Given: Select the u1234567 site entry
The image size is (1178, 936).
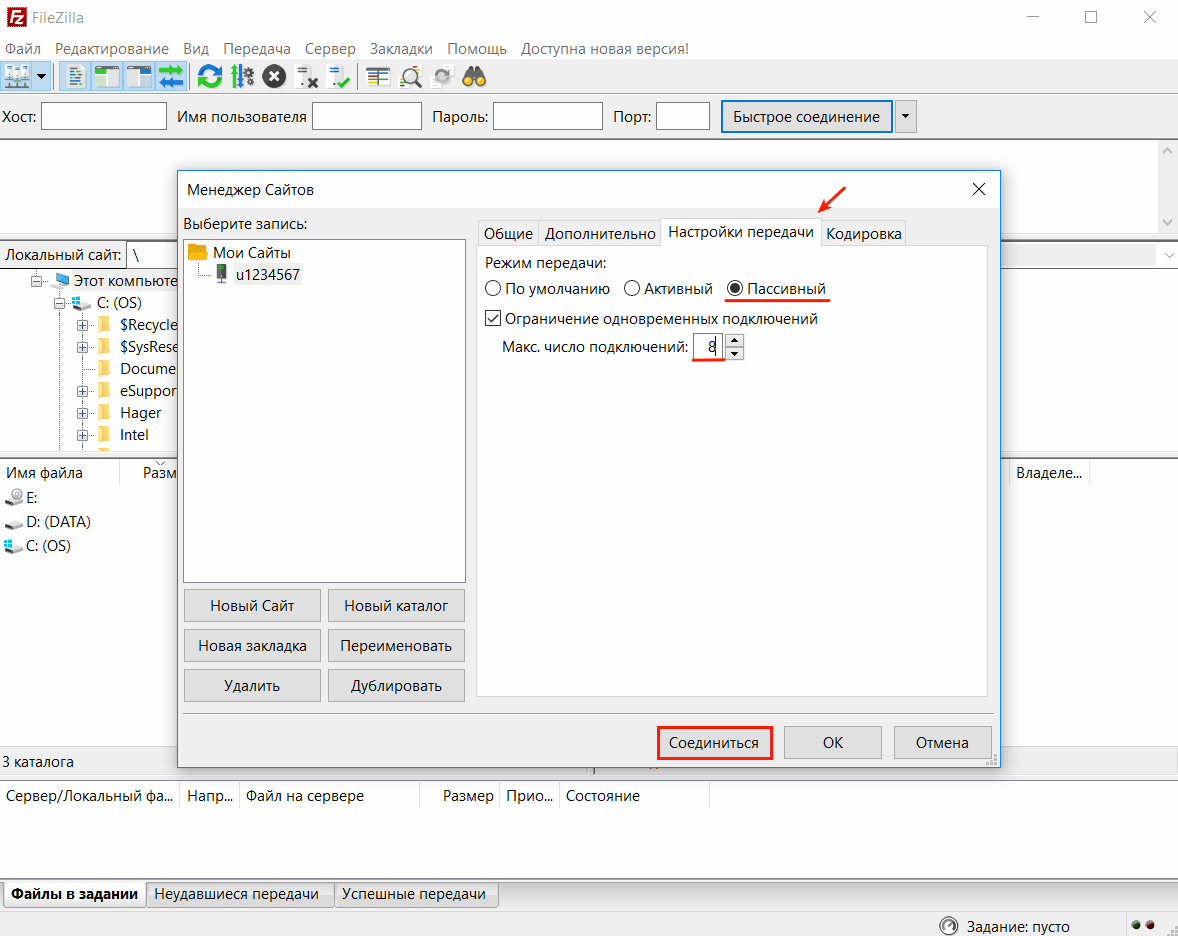Looking at the screenshot, I should point(267,274).
